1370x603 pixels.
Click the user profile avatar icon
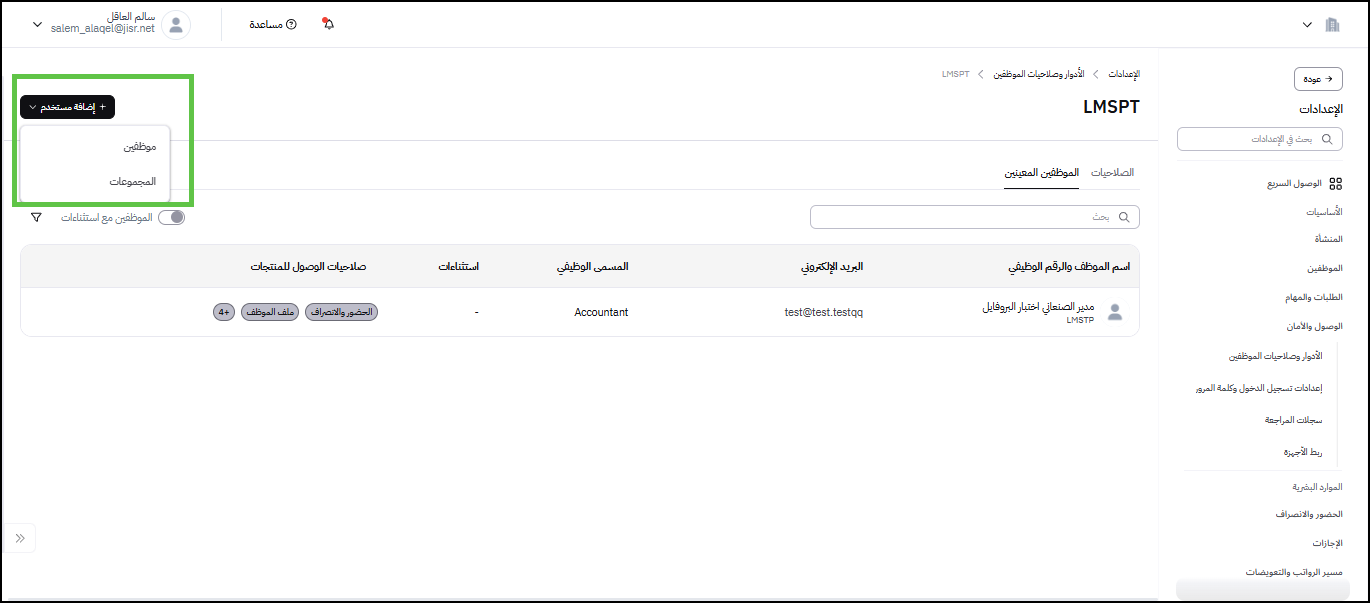coord(176,25)
